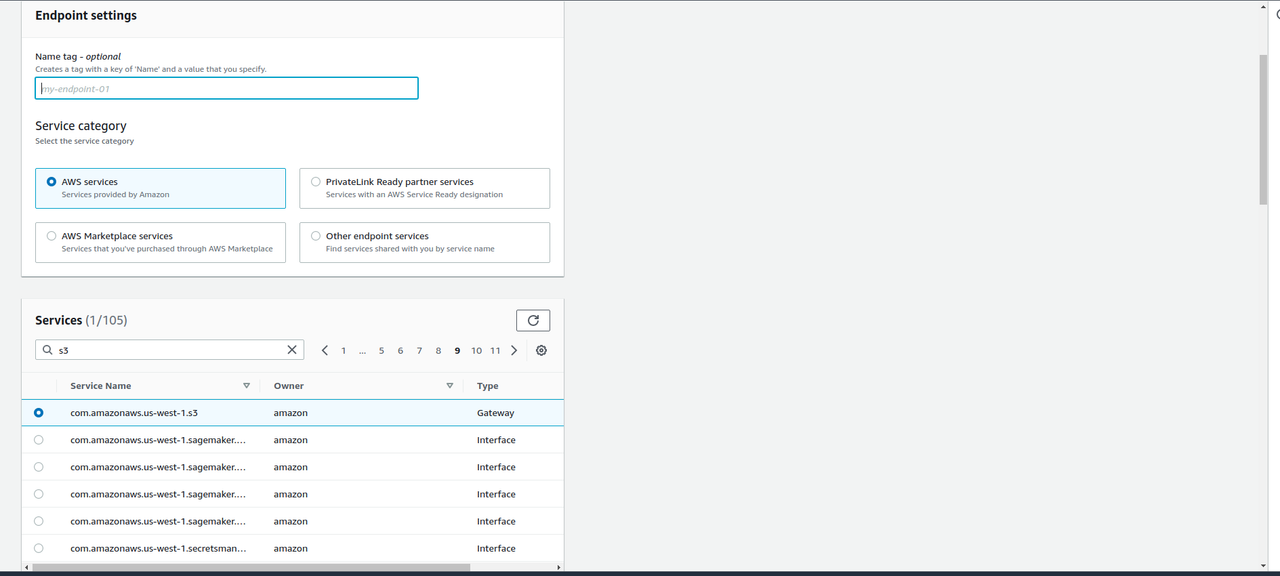
Task: Click the Type column header
Action: pos(488,386)
